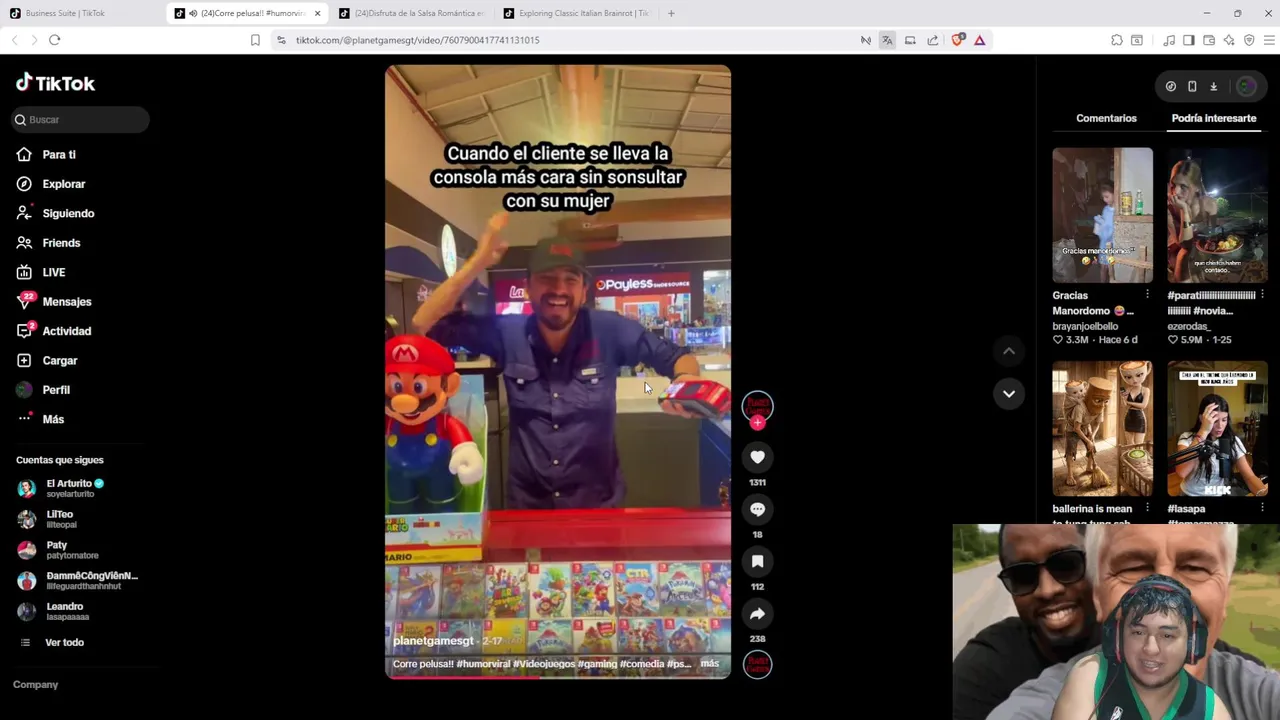Go to Explorar page
Viewport: 1280px width, 720px height.
pyautogui.click(x=51, y=184)
